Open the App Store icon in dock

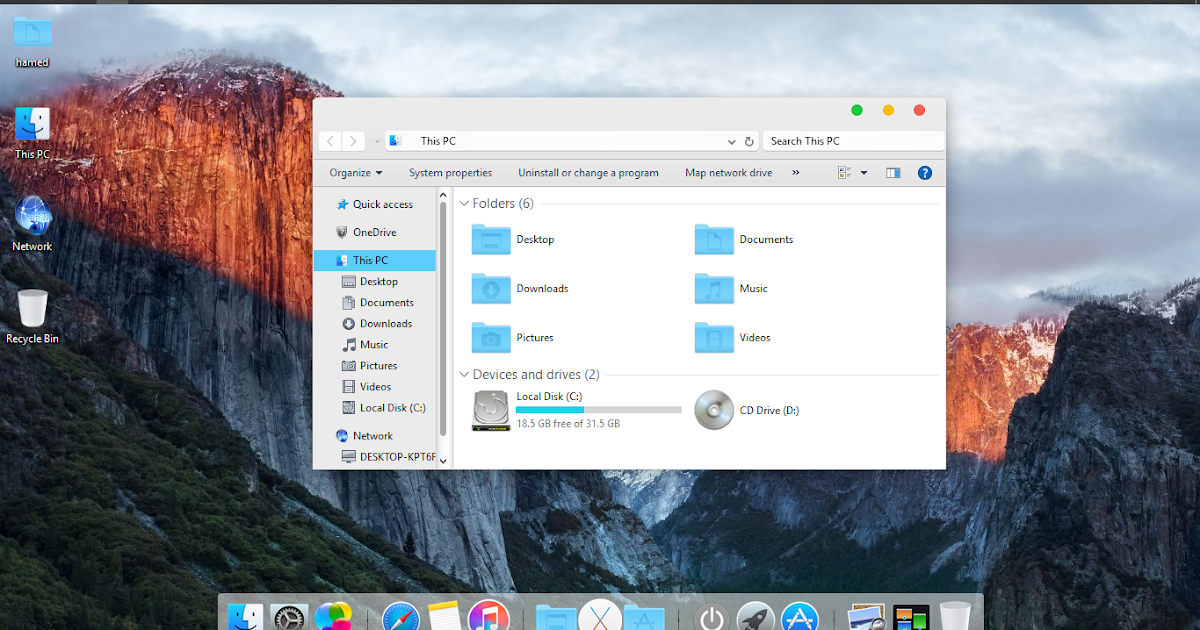pyautogui.click(x=800, y=617)
